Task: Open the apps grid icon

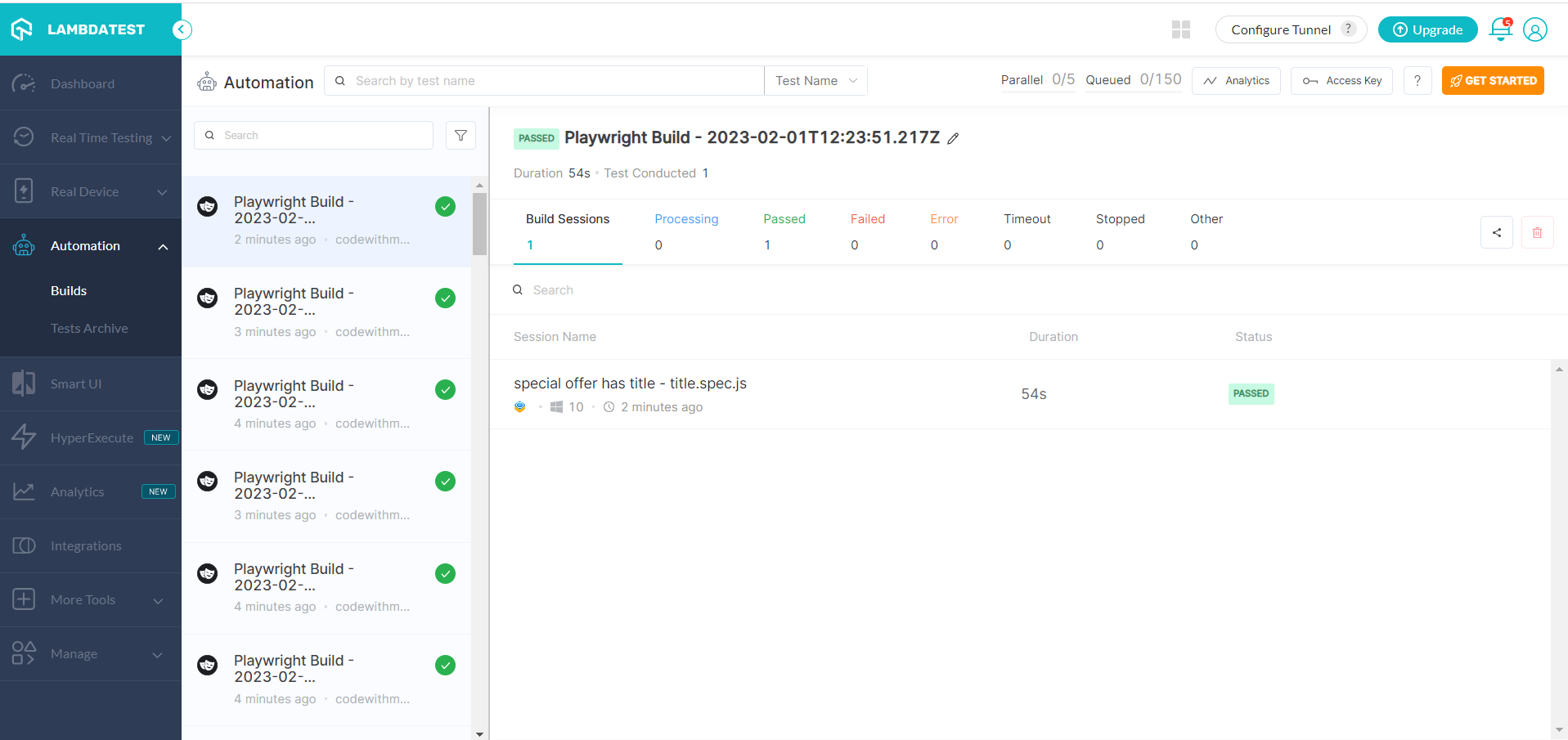Action: [x=1180, y=29]
